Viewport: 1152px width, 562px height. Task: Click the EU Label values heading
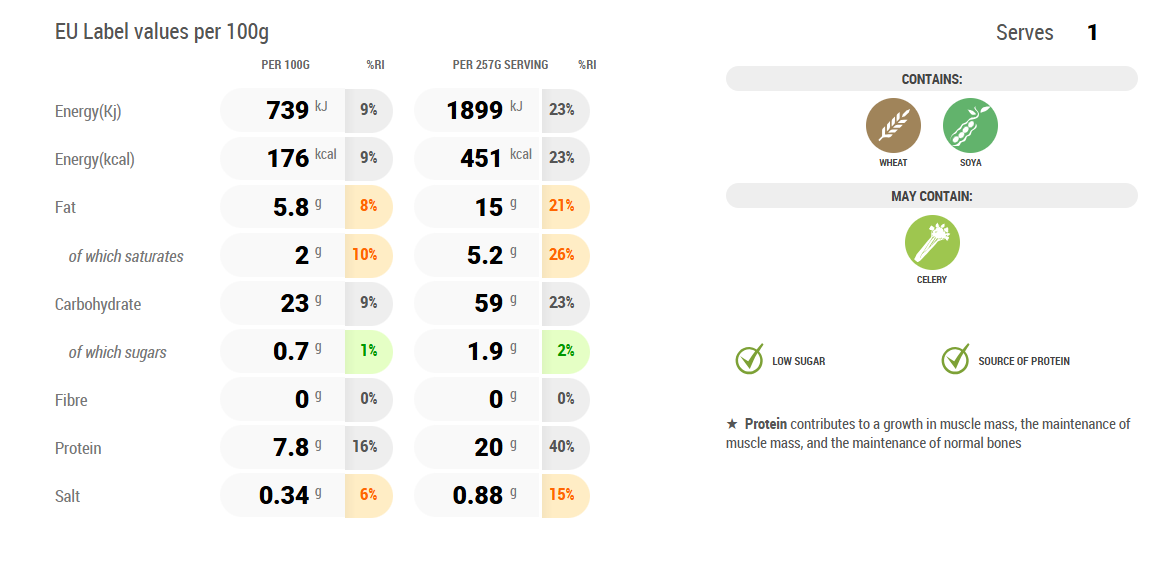click(x=162, y=32)
